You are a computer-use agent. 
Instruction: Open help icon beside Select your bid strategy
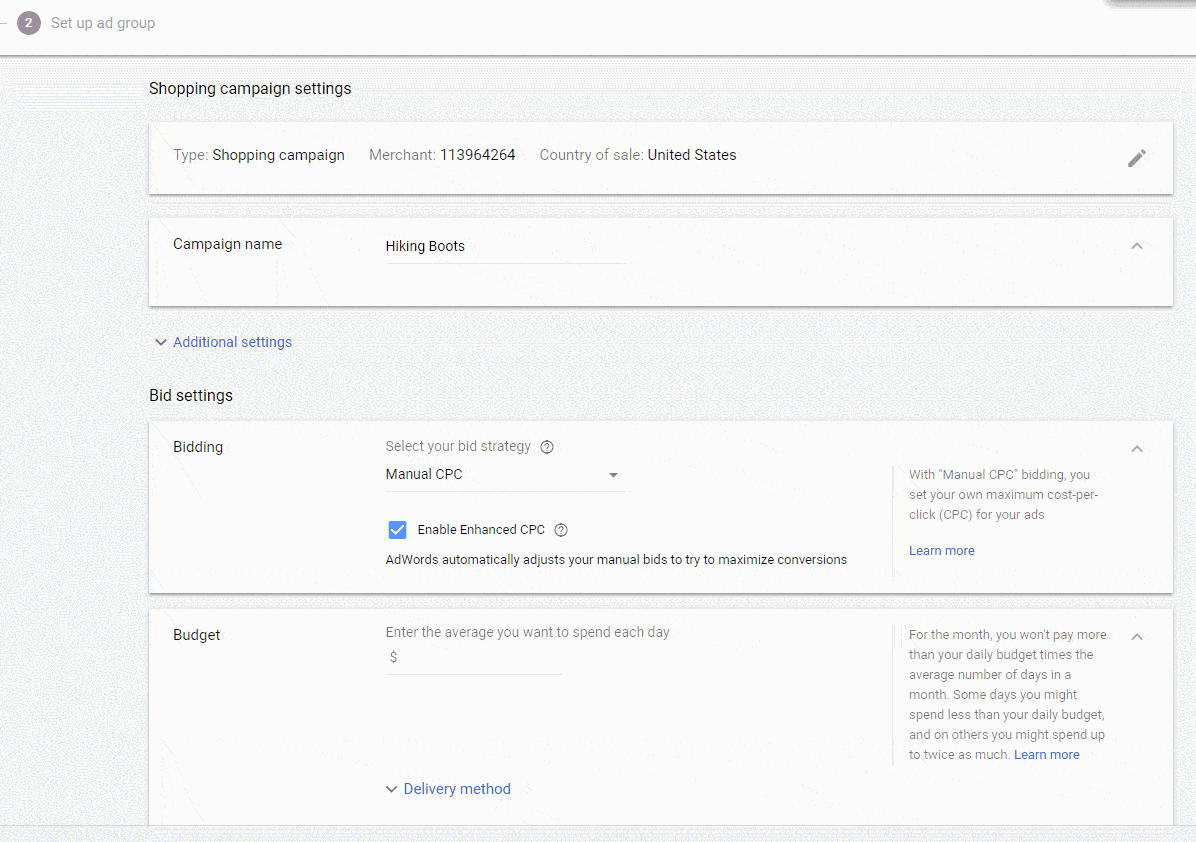click(547, 447)
